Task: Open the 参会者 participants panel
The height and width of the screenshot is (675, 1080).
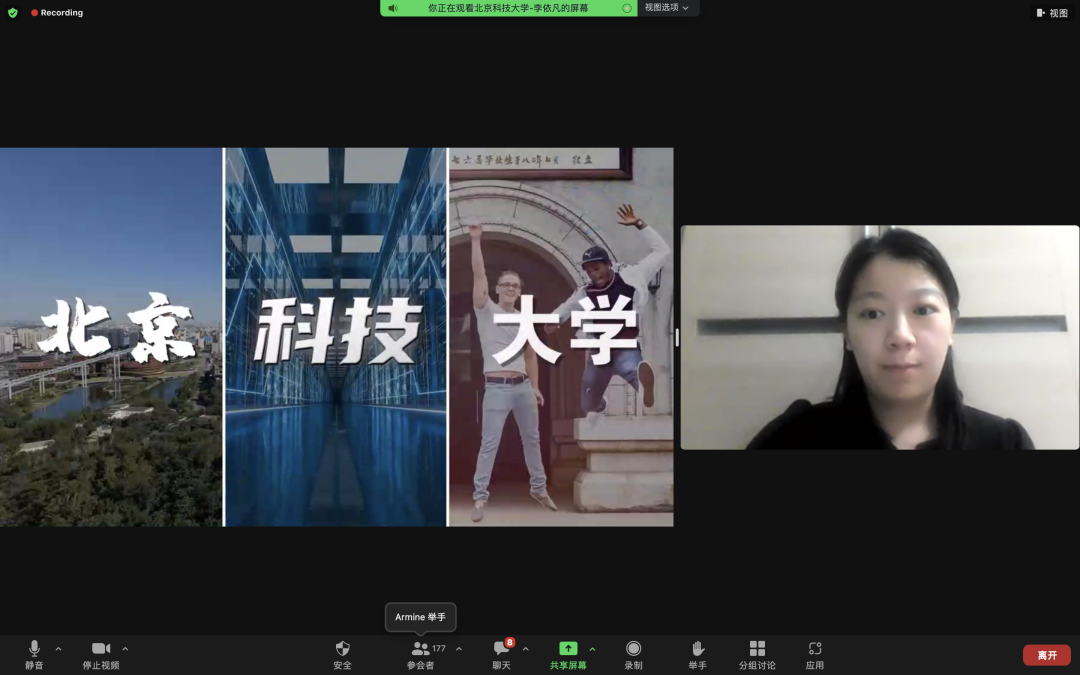Action: (420, 655)
